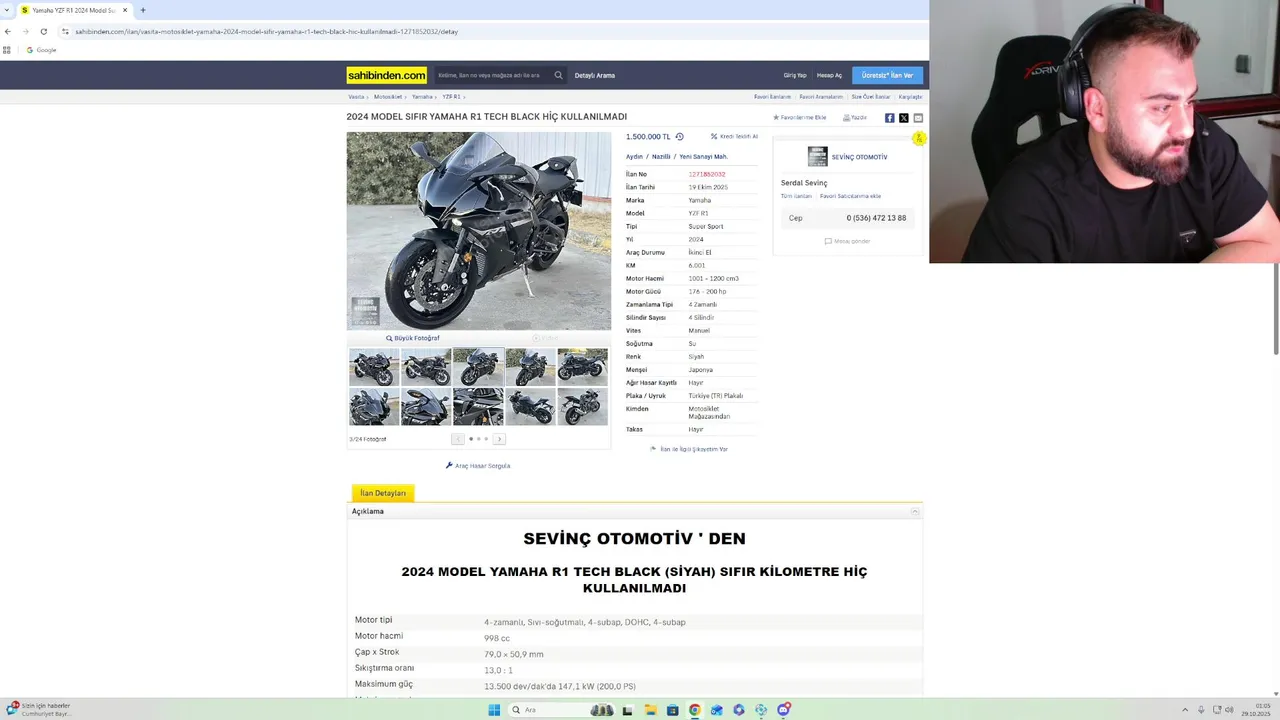Click Kredi Teklifi Al percent icon
1280x720 pixels.
[x=714, y=136]
